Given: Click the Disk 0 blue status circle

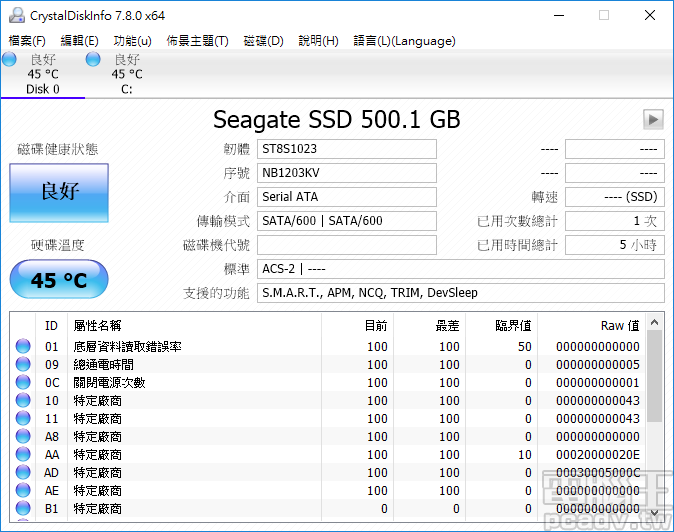Looking at the screenshot, I should pyautogui.click(x=9, y=59).
